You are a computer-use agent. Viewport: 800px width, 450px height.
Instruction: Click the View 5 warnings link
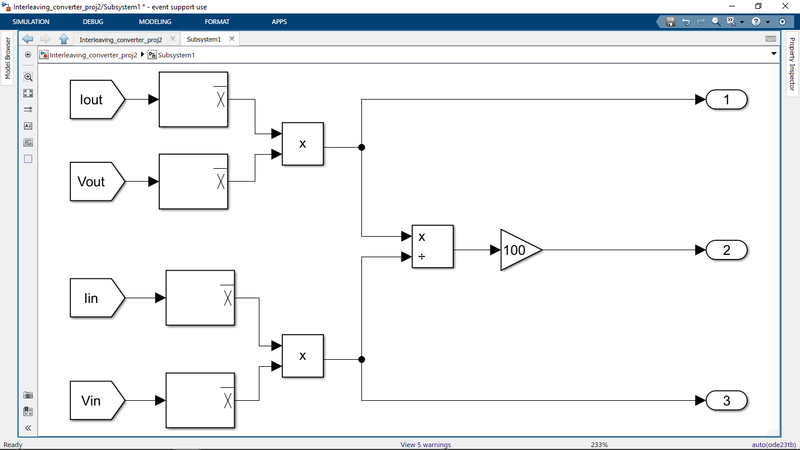tap(425, 444)
